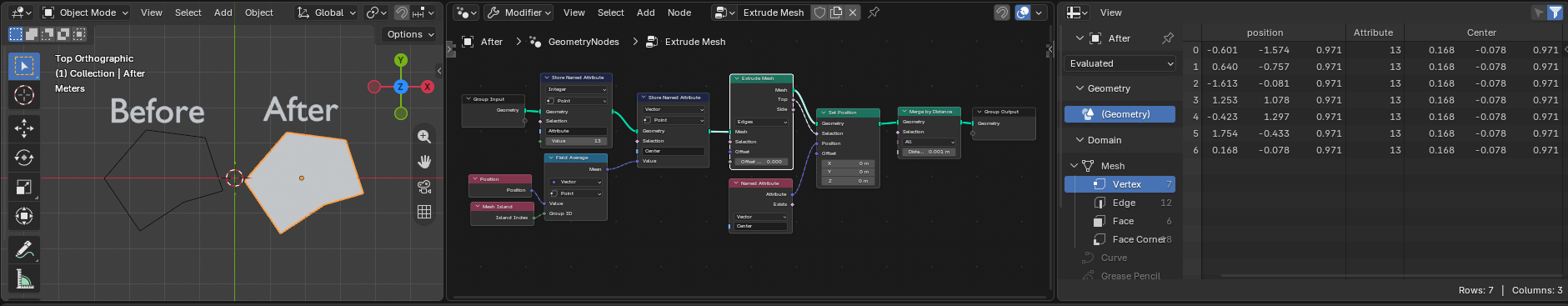
Task: Unlink Extrude Mesh node group
Action: (853, 13)
